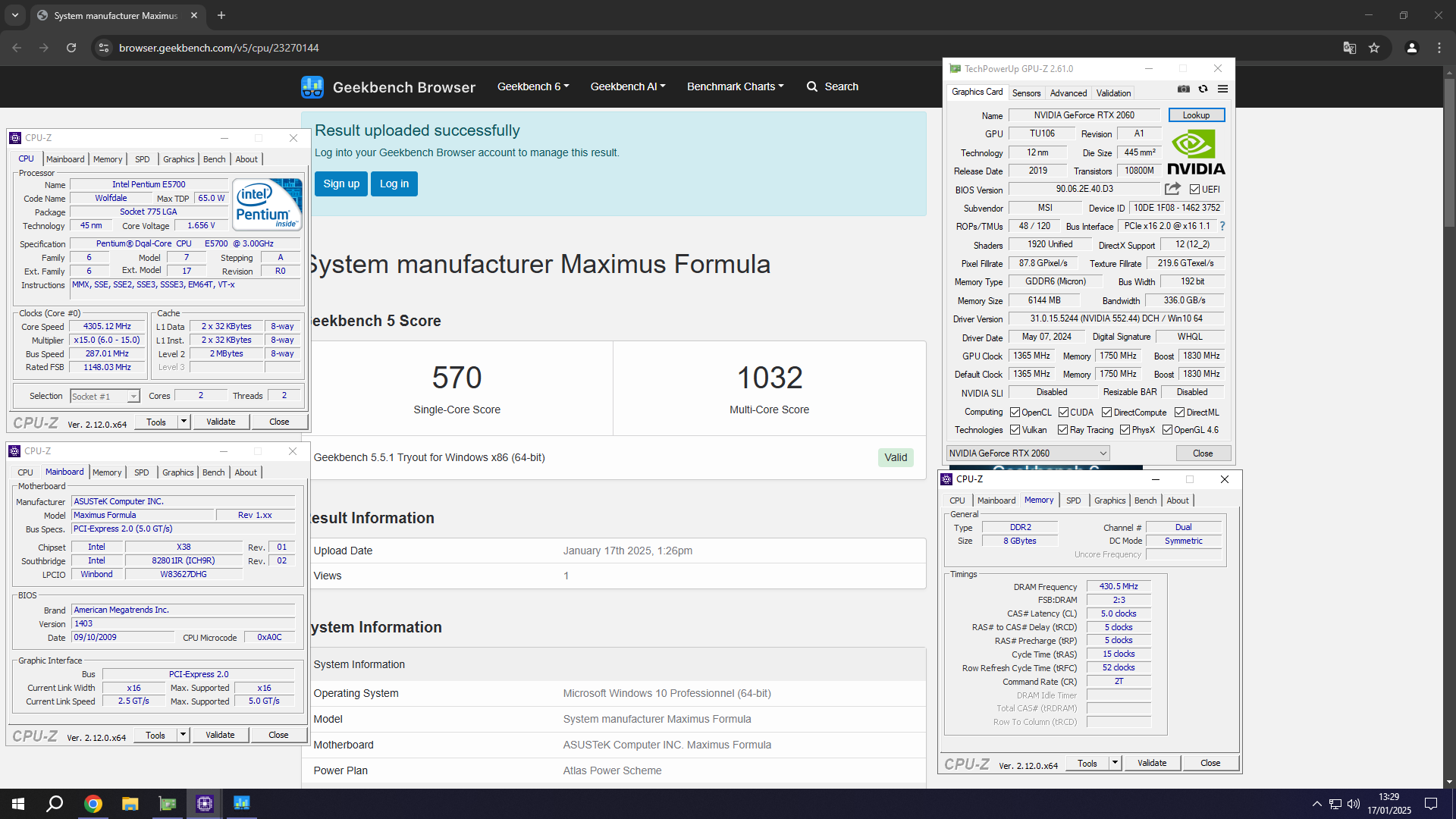1456x819 pixels.
Task: Click the taskbar clock and date
Action: (x=1389, y=804)
